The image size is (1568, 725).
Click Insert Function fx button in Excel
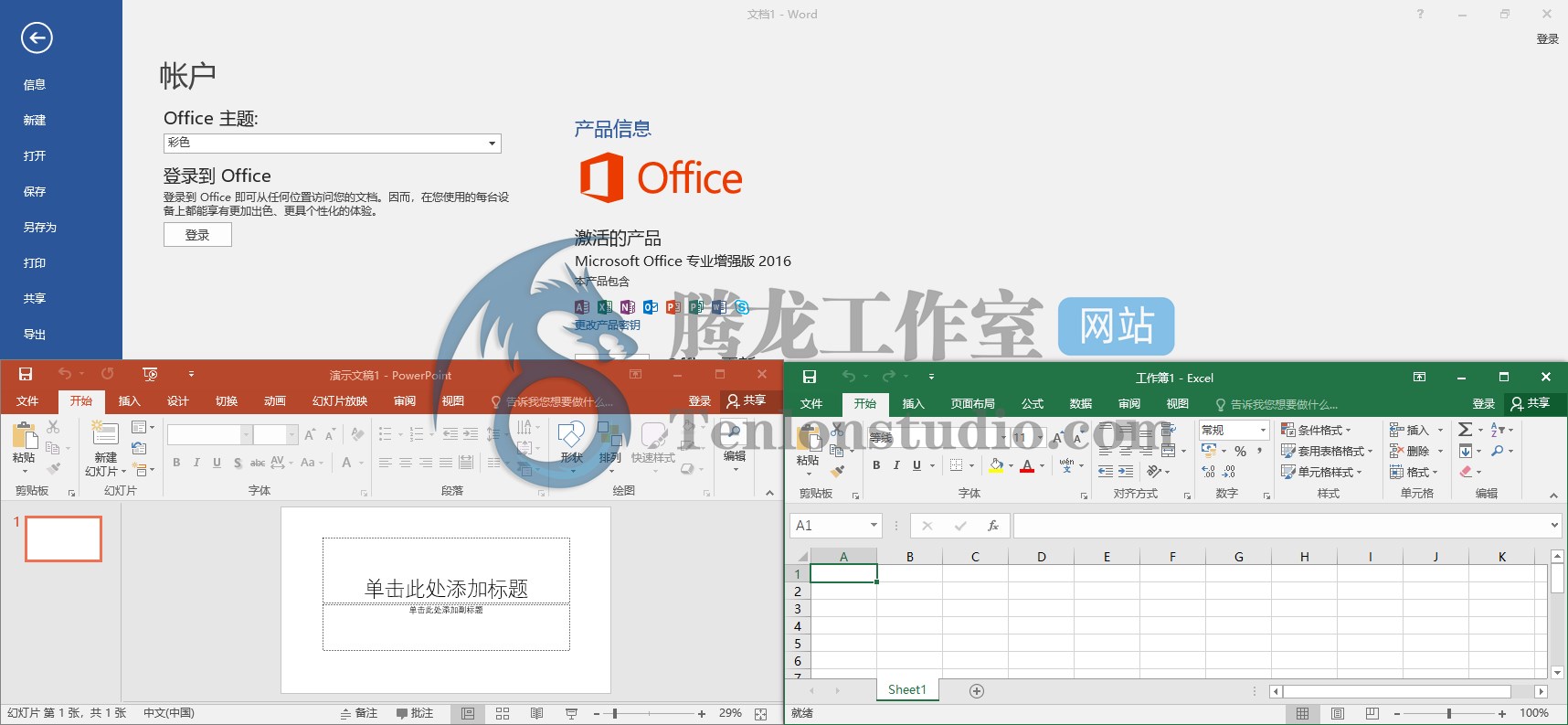click(x=993, y=526)
